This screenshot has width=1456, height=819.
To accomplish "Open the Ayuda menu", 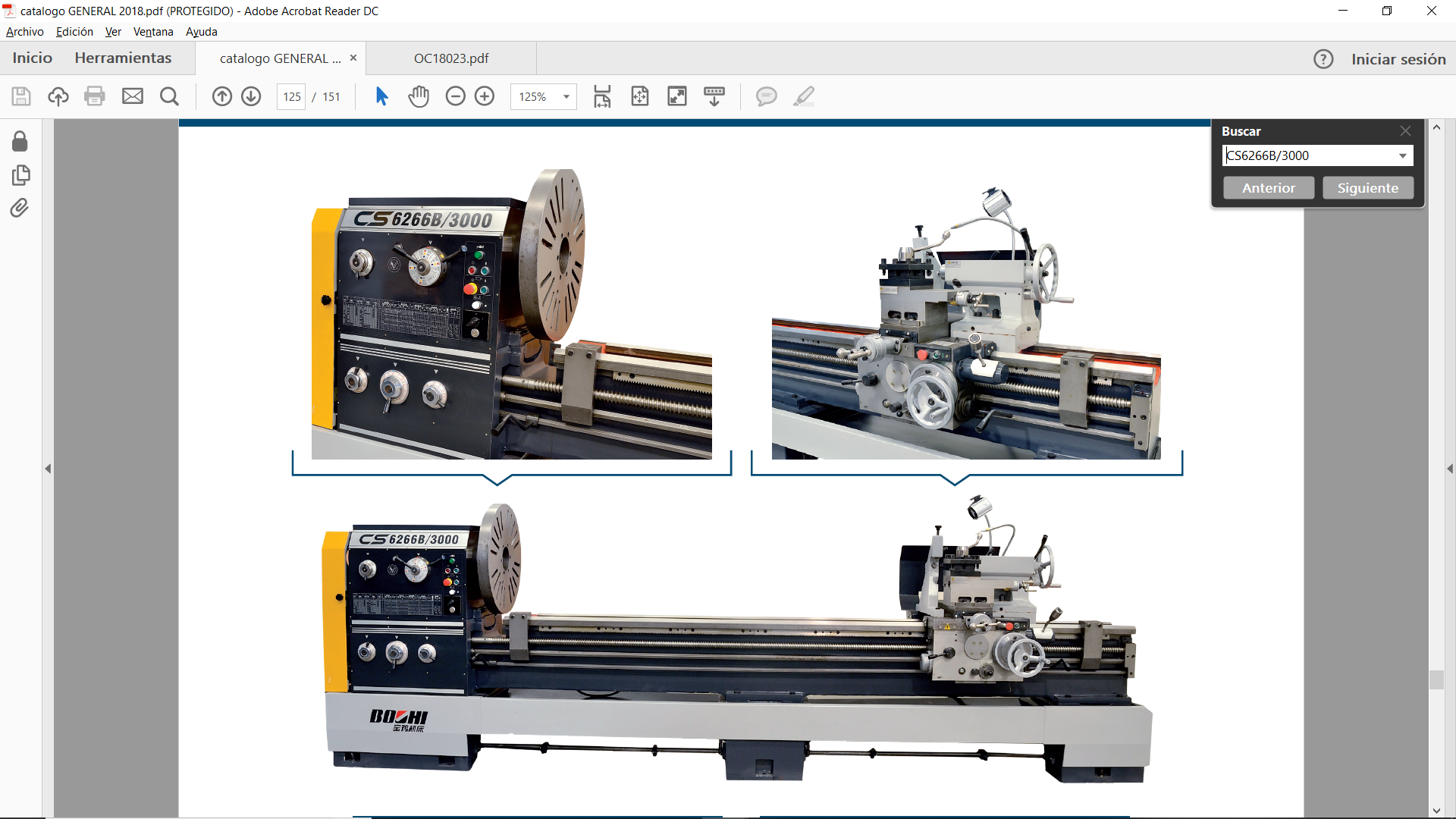I will coord(202,32).
